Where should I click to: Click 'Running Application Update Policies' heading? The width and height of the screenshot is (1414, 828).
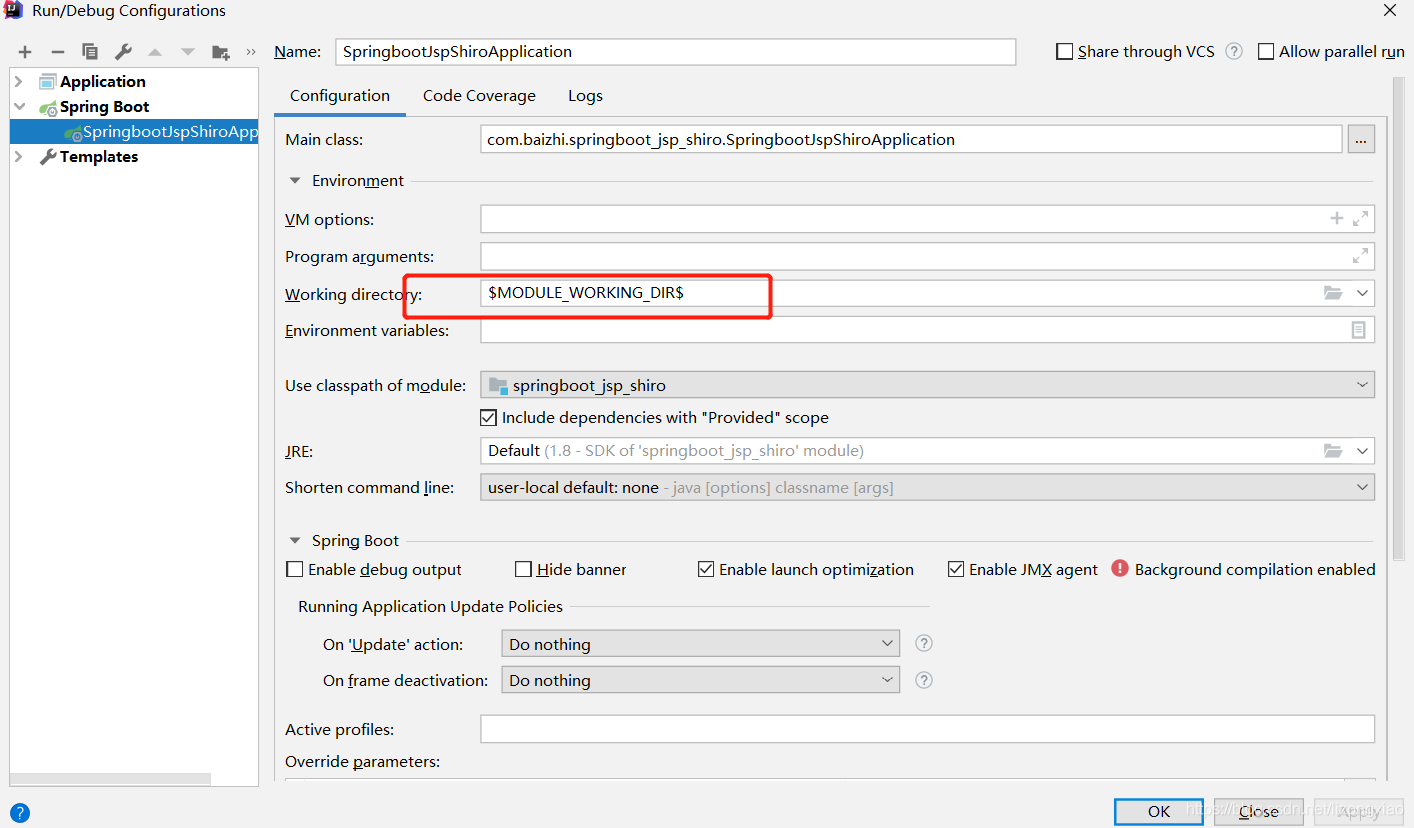[x=430, y=607]
